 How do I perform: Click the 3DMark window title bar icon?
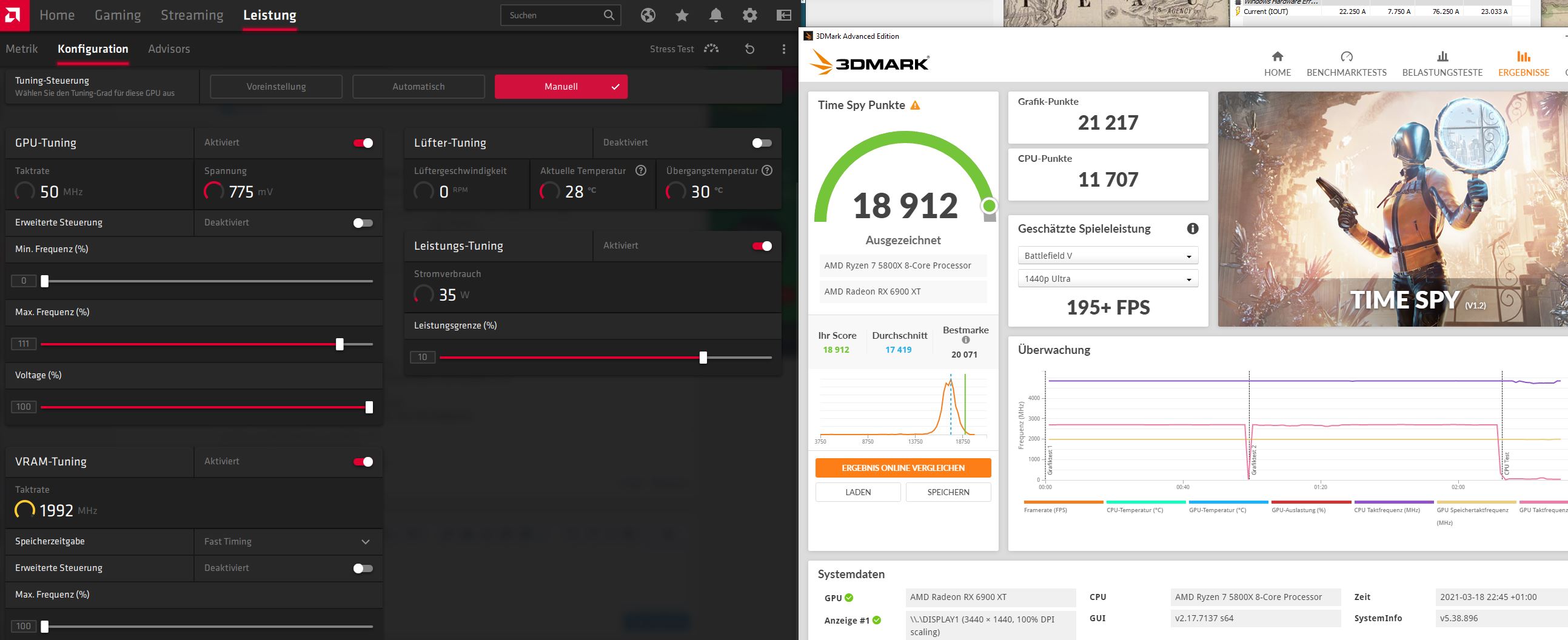(808, 36)
